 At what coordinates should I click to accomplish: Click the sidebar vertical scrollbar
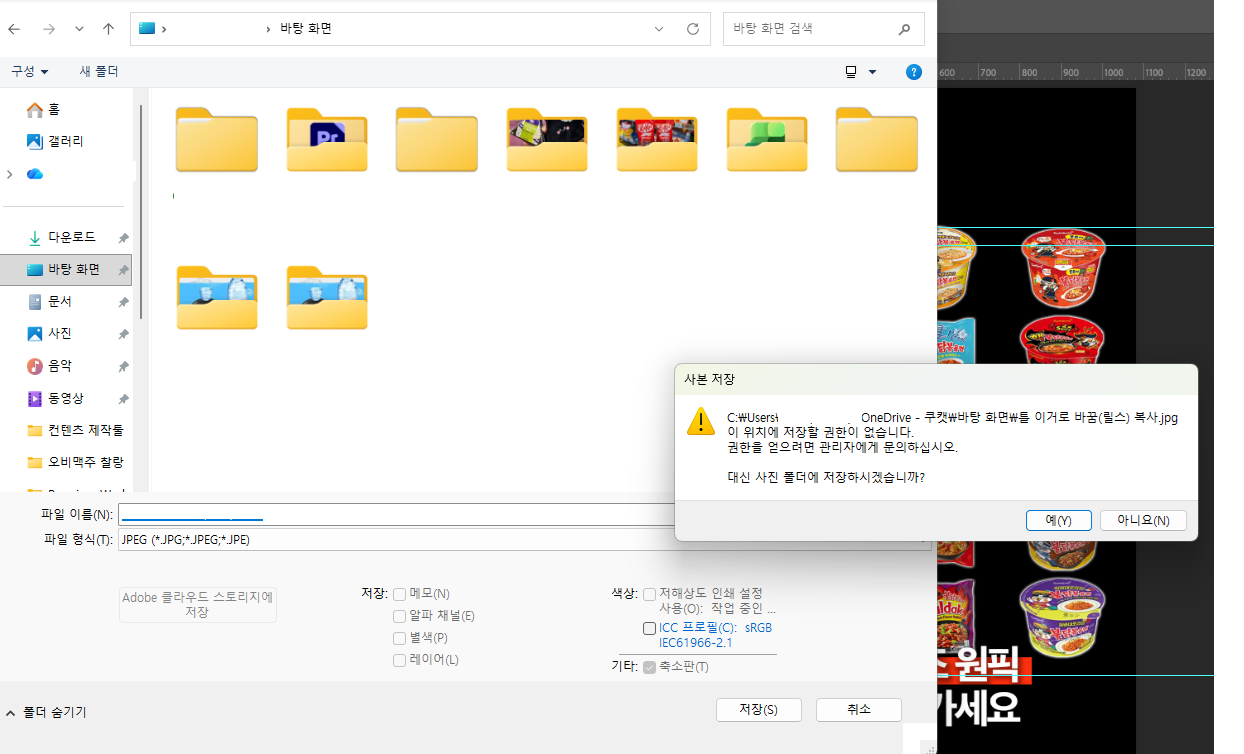140,212
